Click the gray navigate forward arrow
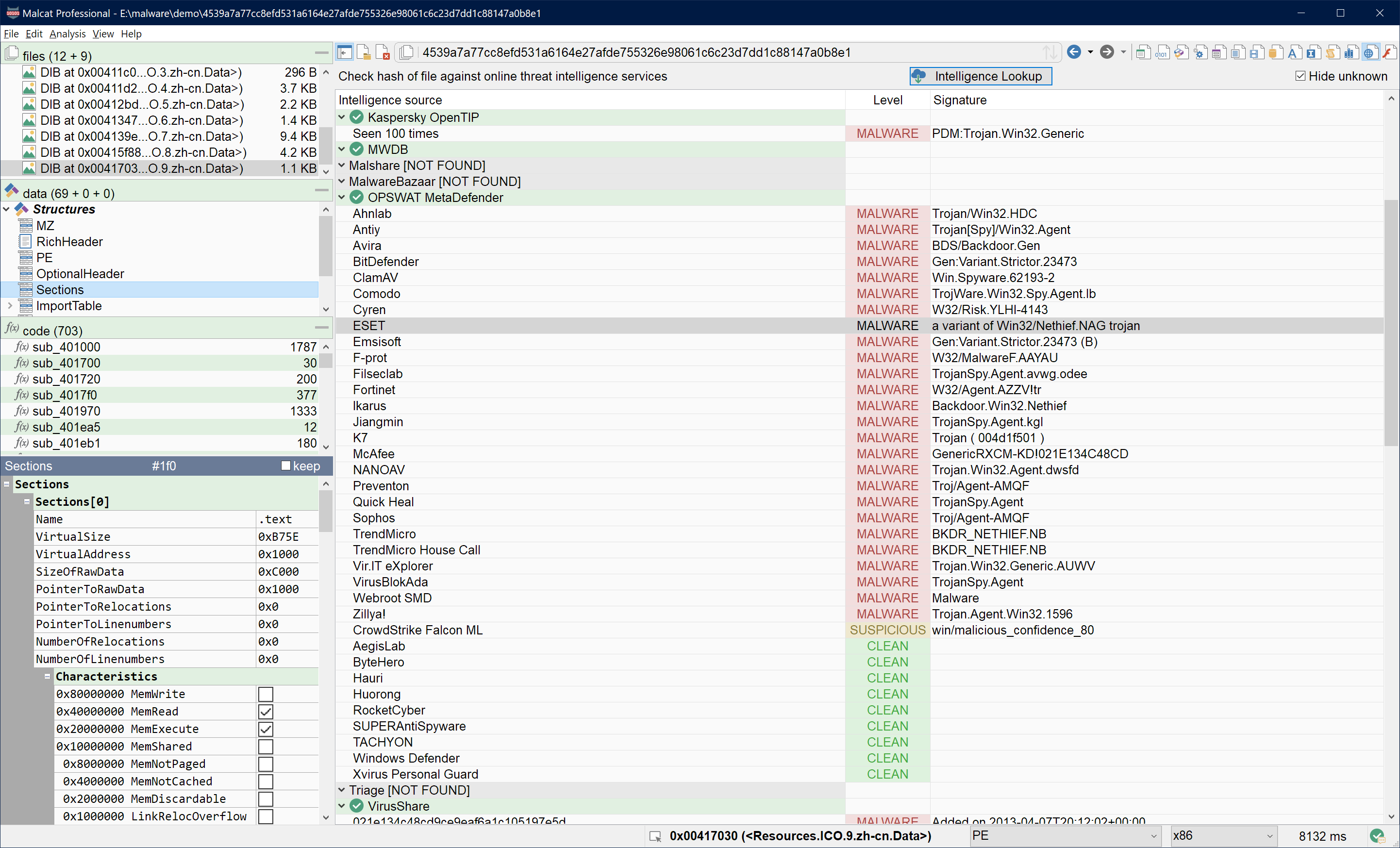Image resolution: width=1400 pixels, height=848 pixels. [x=1107, y=52]
